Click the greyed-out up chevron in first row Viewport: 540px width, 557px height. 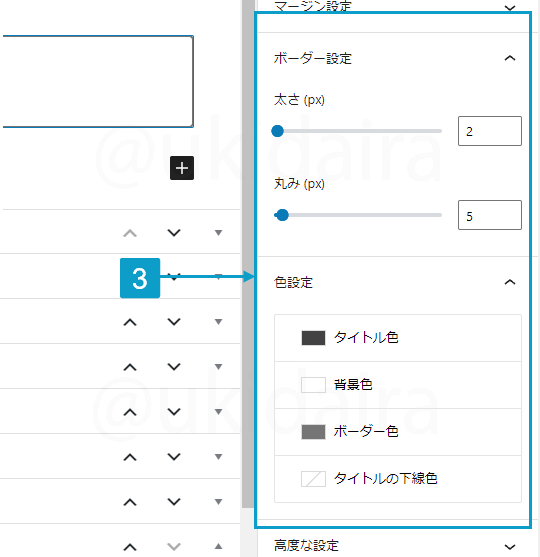coord(130,233)
